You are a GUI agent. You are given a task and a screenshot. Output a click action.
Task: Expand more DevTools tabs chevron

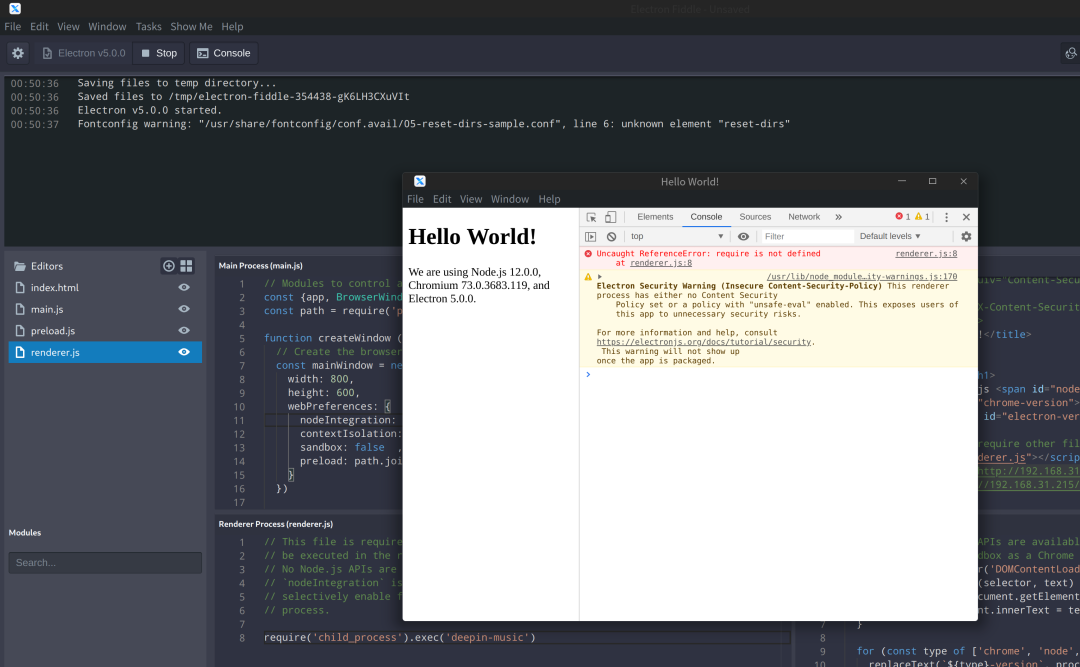coord(838,217)
